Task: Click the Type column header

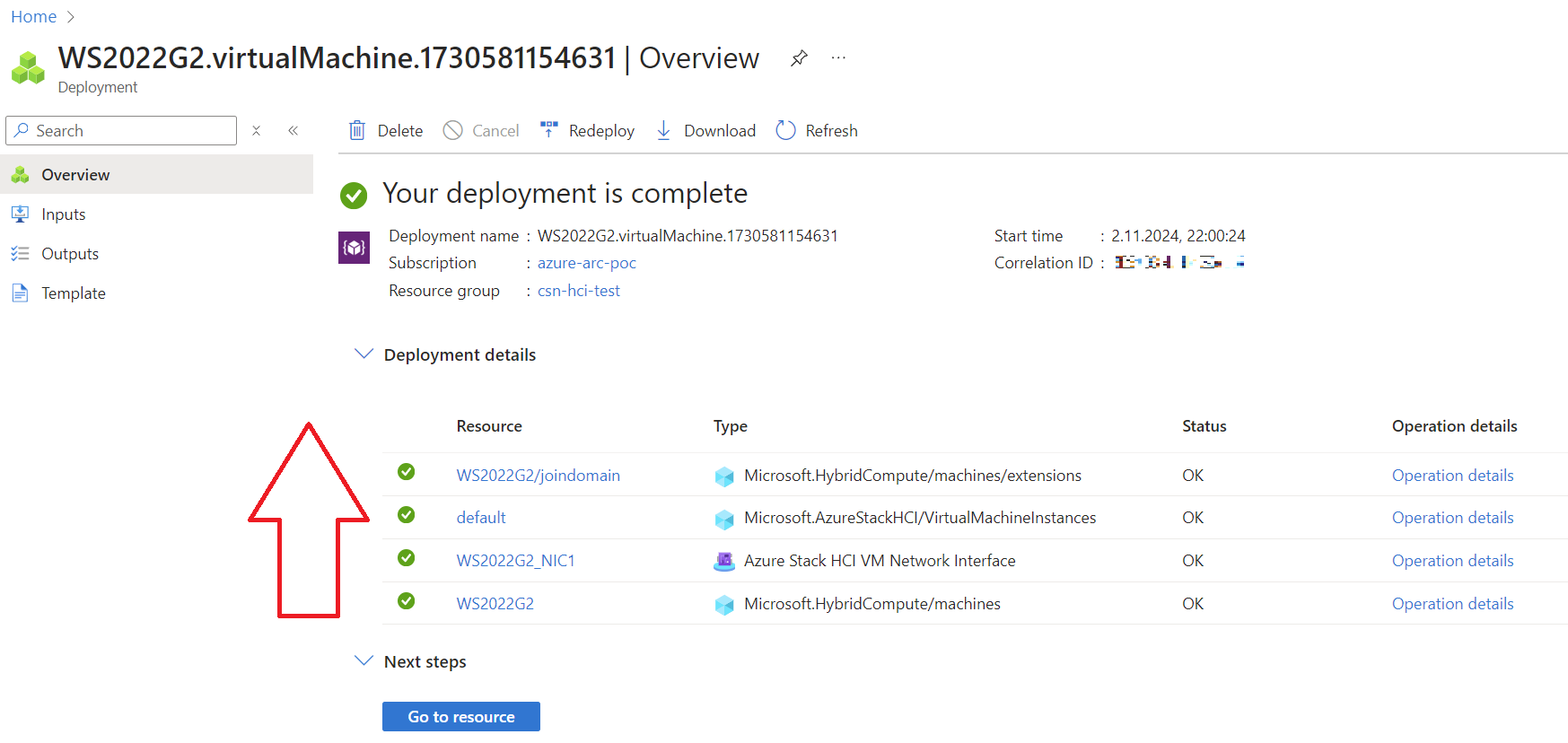Action: pyautogui.click(x=731, y=426)
